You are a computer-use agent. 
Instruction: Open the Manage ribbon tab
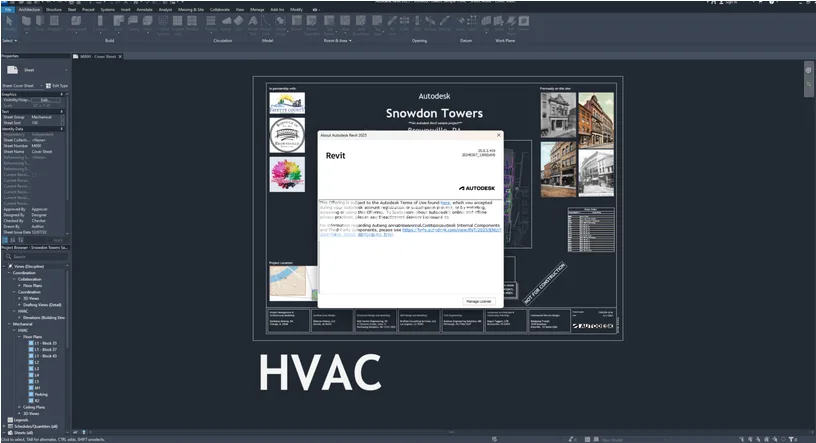(x=257, y=9)
